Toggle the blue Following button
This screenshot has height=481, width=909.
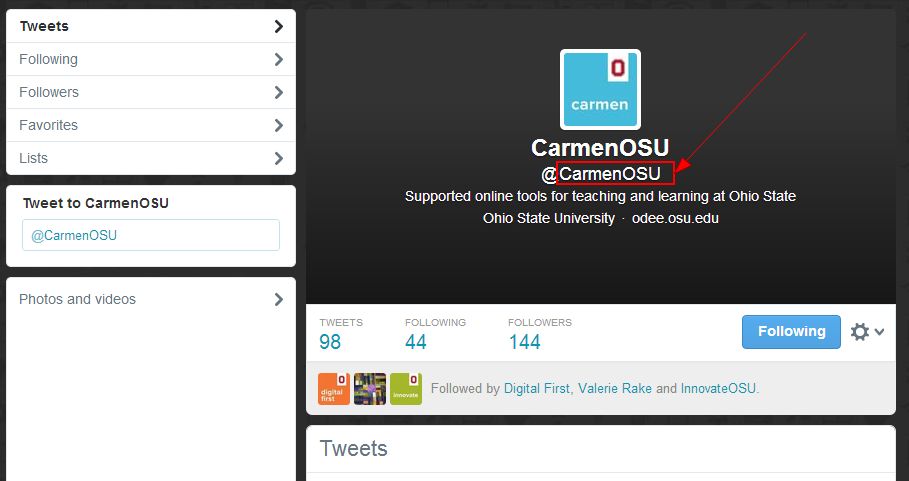791,332
